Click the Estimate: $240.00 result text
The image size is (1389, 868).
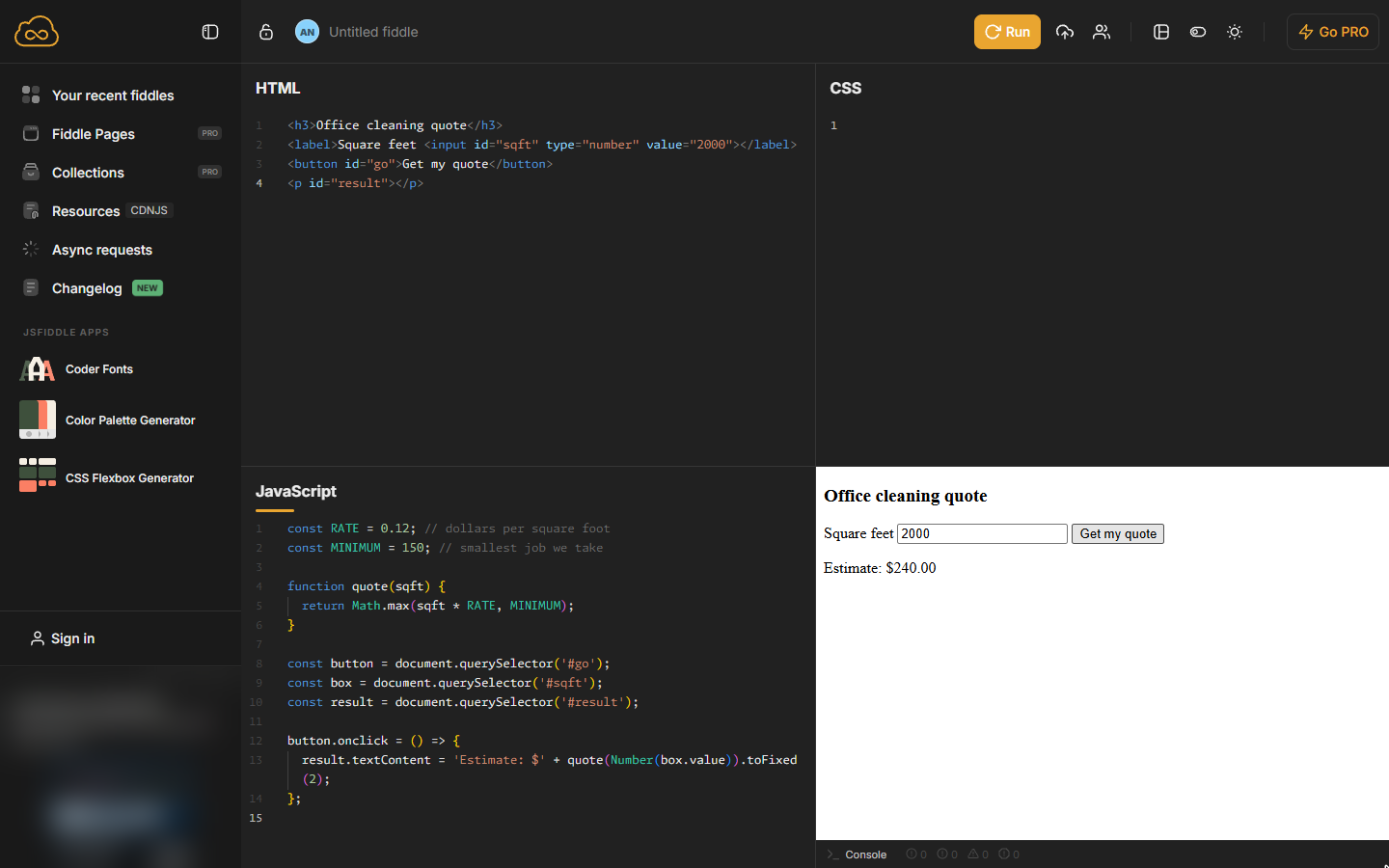880,568
